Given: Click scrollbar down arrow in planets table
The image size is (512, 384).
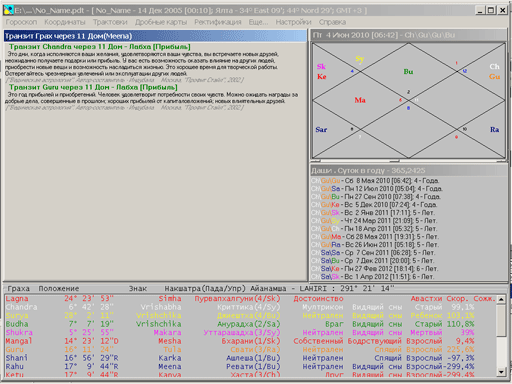Looking at the screenshot, I should 501,372.
